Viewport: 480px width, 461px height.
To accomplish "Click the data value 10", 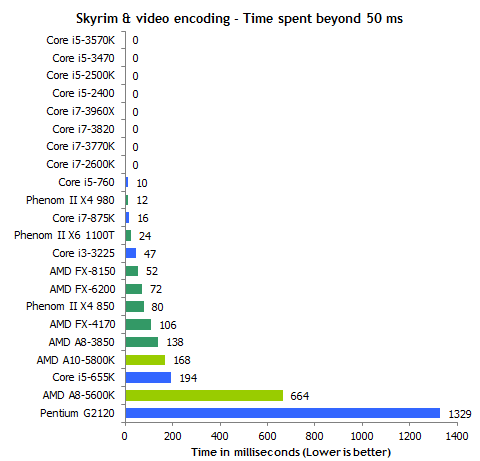I will click(x=142, y=183).
